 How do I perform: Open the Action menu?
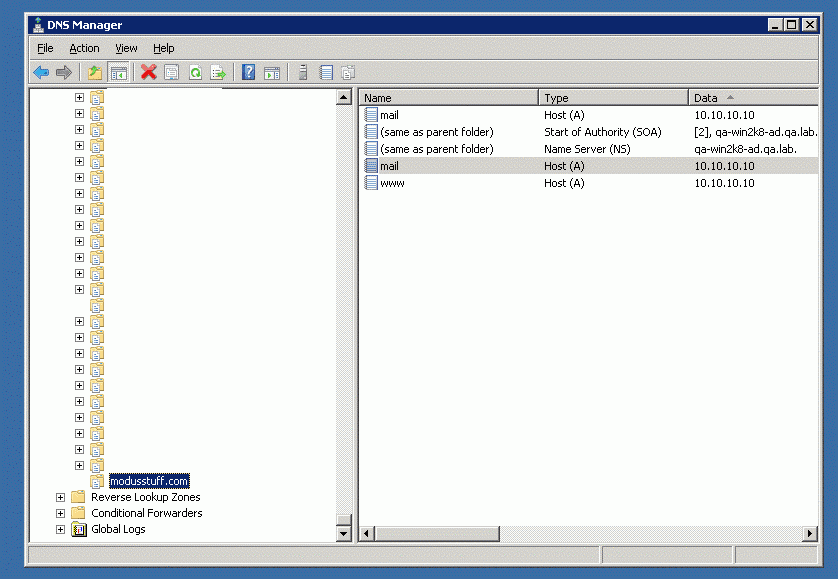[x=84, y=48]
